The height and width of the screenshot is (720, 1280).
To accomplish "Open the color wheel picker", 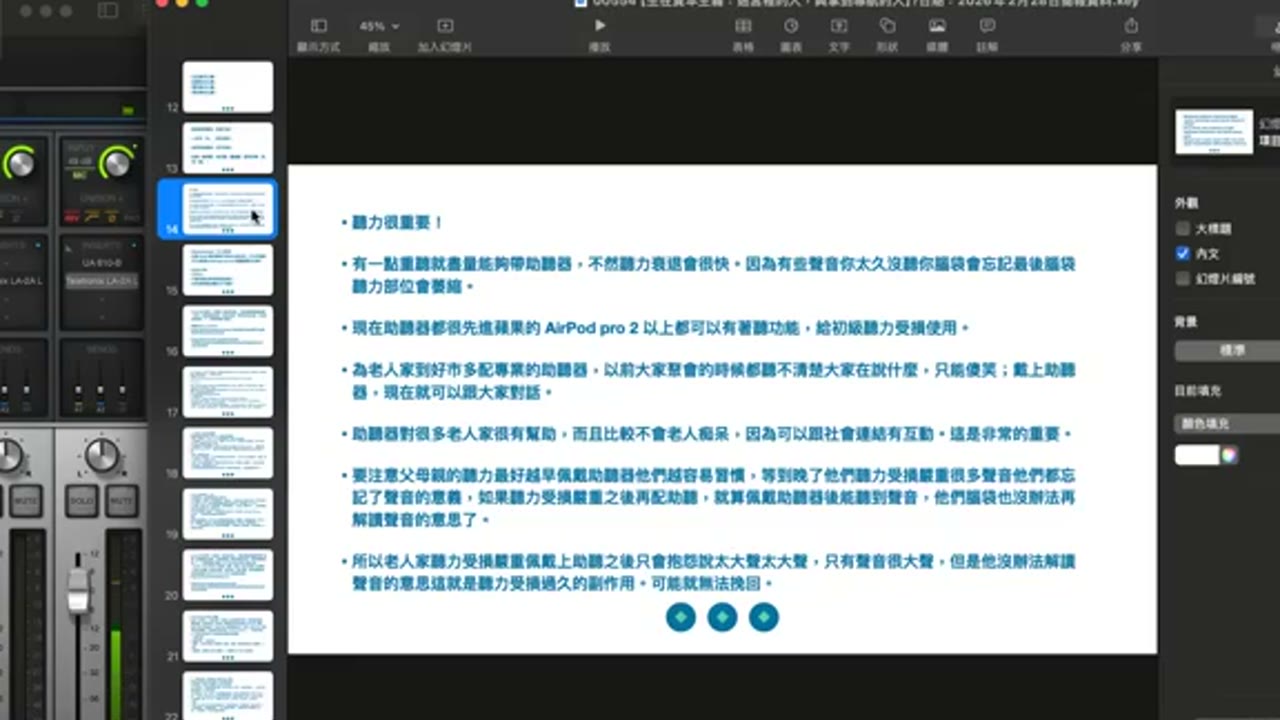I will pyautogui.click(x=1229, y=455).
